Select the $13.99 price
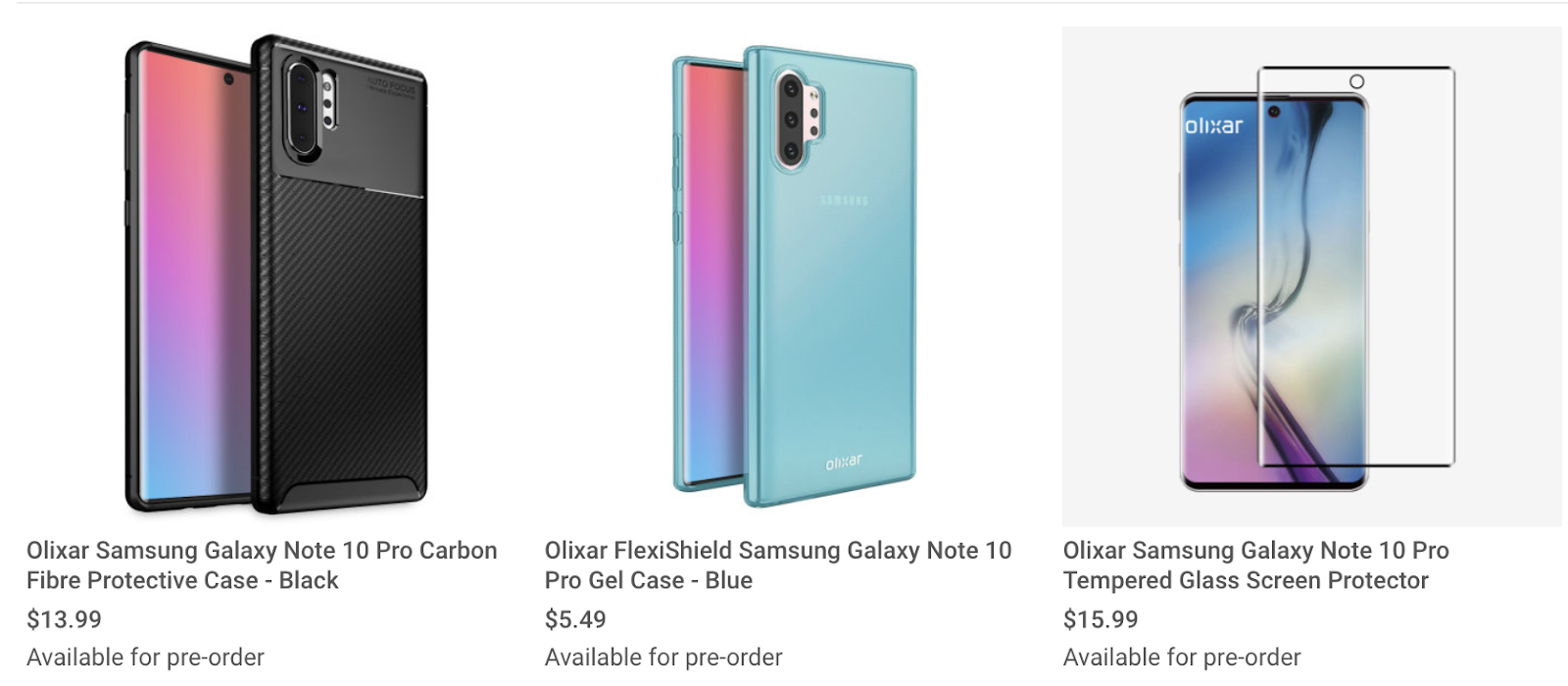Screen dimensions: 1568x686 (x=64, y=619)
